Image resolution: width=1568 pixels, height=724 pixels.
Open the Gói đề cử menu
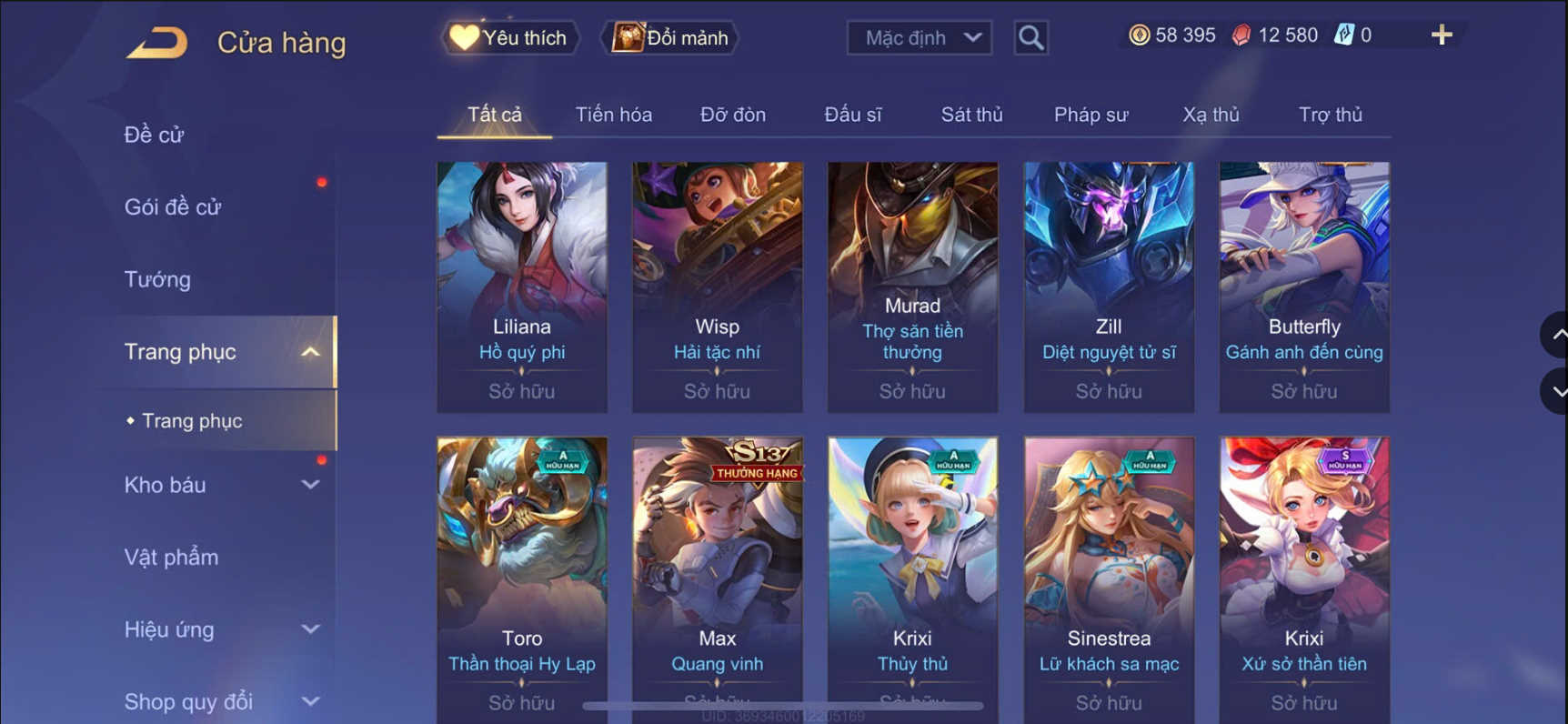tap(173, 206)
